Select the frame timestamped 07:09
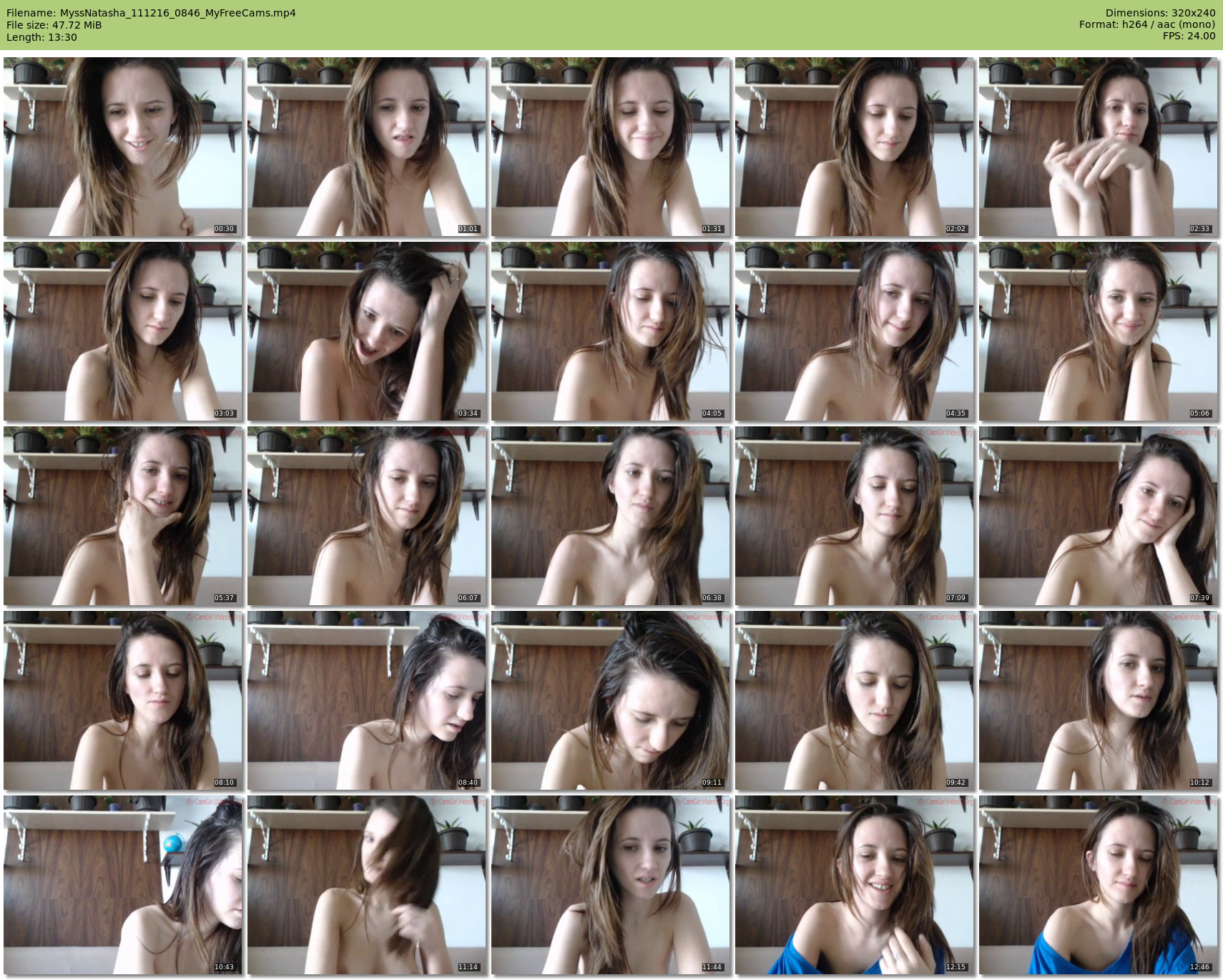 click(855, 516)
